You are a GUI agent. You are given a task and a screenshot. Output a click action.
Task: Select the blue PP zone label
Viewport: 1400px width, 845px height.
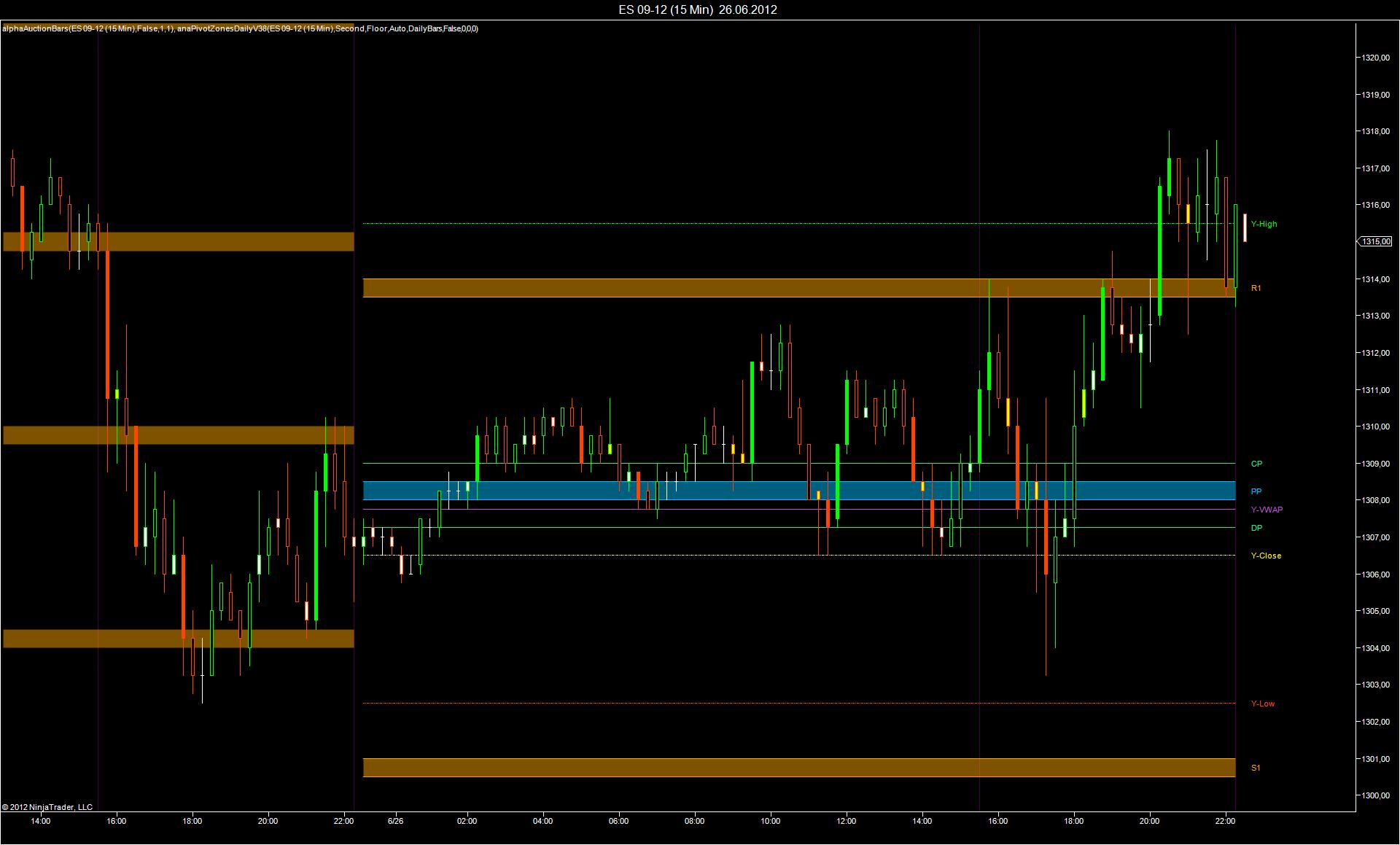click(1256, 492)
